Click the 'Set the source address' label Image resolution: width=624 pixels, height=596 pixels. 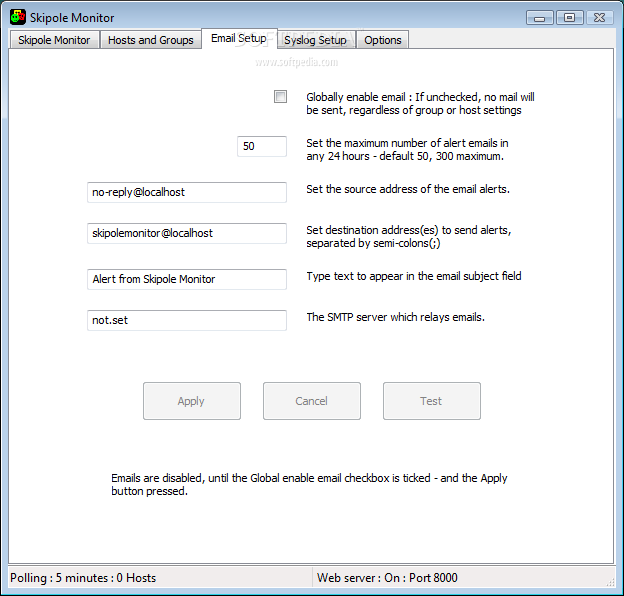408,189
